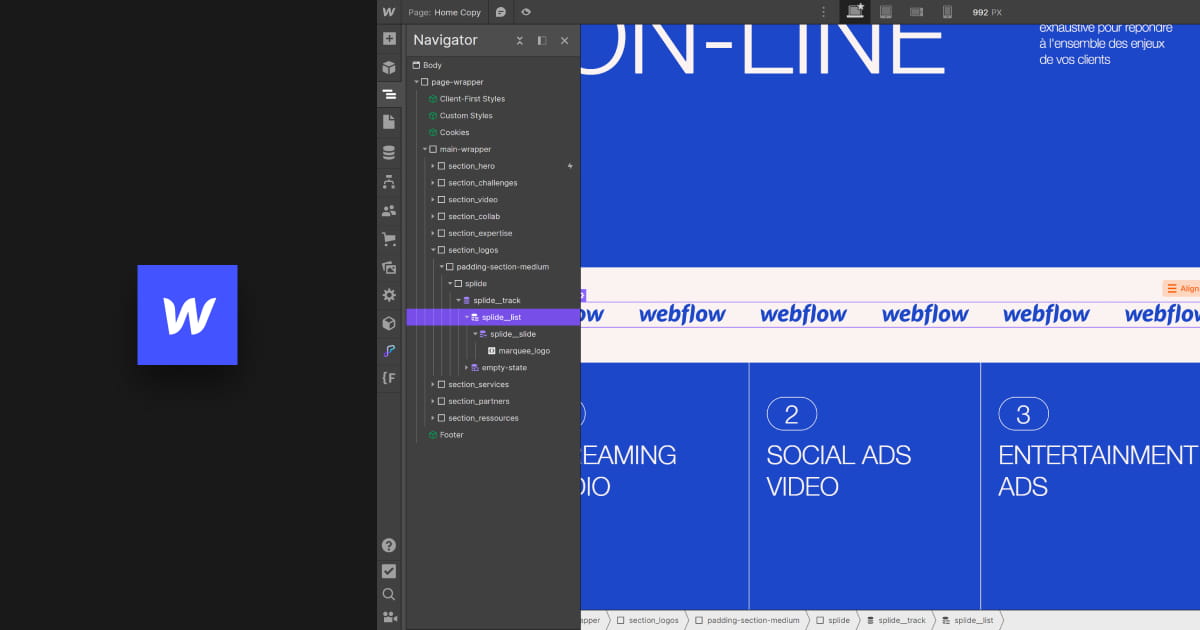
Task: Expand the section_hero tree item
Action: click(x=433, y=166)
